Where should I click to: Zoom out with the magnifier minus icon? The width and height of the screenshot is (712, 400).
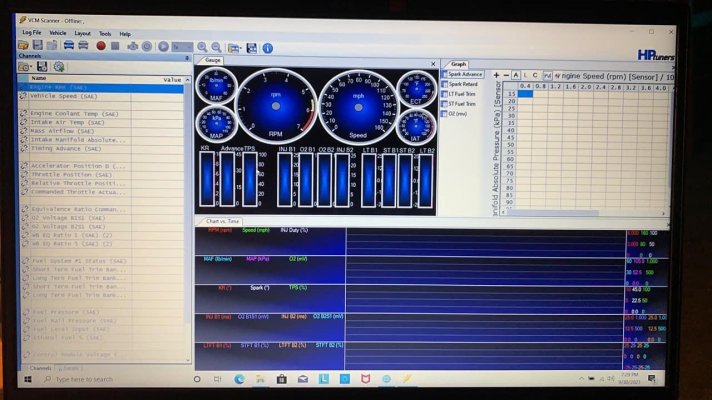[216, 47]
